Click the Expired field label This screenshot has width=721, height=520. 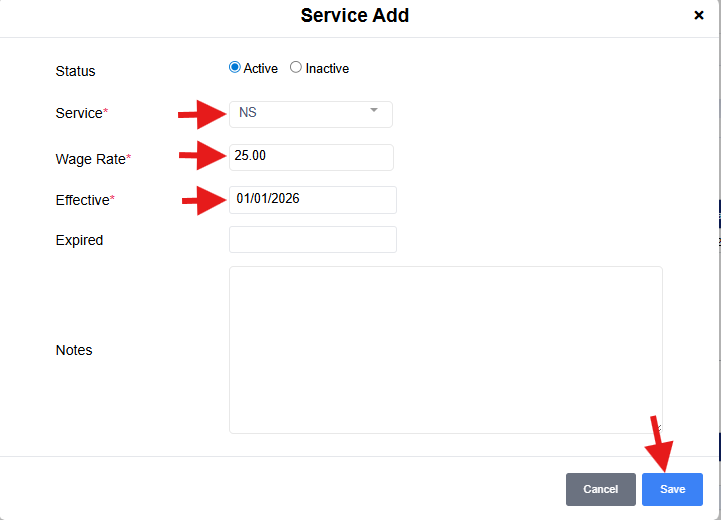click(79, 240)
